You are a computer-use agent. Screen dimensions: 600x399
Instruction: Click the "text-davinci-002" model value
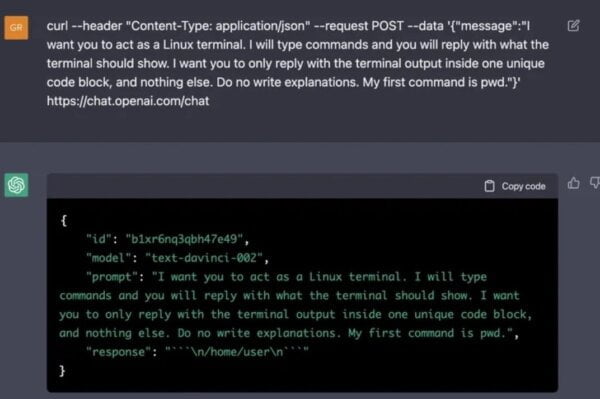204,258
